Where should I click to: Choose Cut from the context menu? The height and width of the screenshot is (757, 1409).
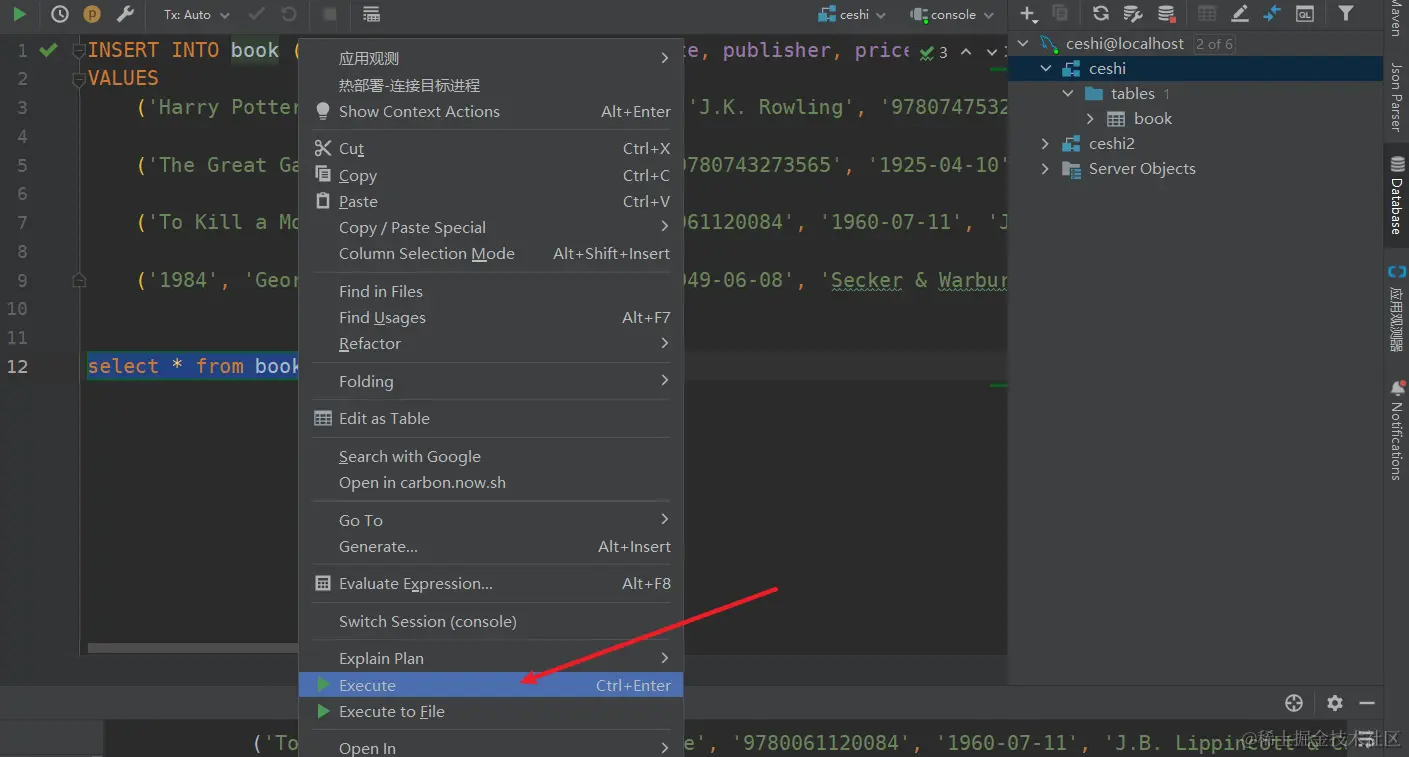point(491,148)
